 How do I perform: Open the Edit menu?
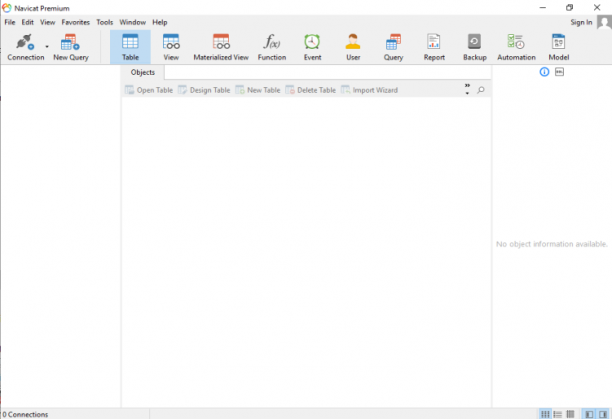pyautogui.click(x=27, y=22)
